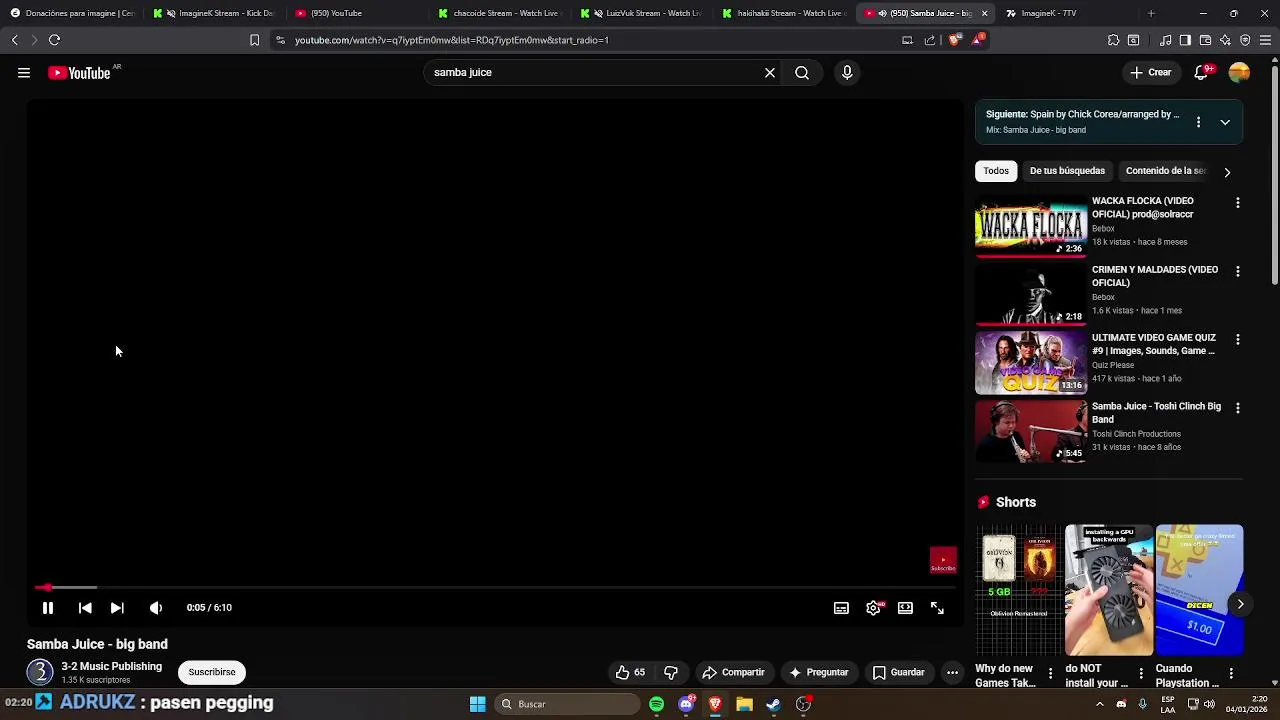
Task: Save the video using Guardar
Action: 898,673
